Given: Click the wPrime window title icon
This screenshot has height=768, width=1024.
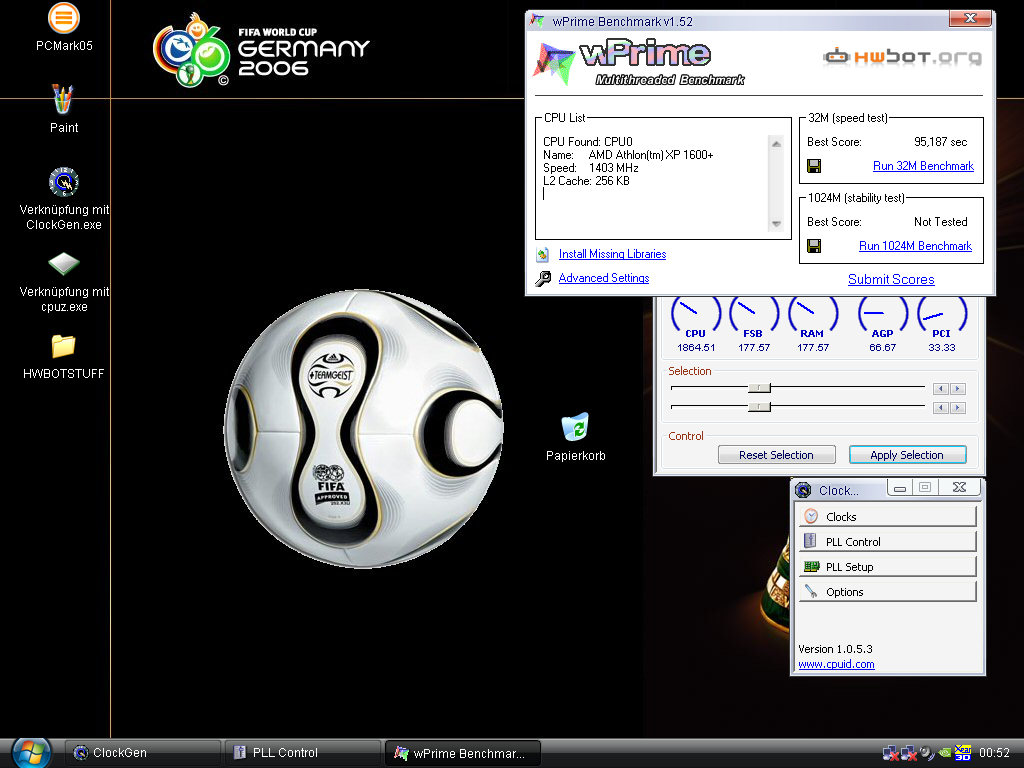Looking at the screenshot, I should click(x=537, y=21).
